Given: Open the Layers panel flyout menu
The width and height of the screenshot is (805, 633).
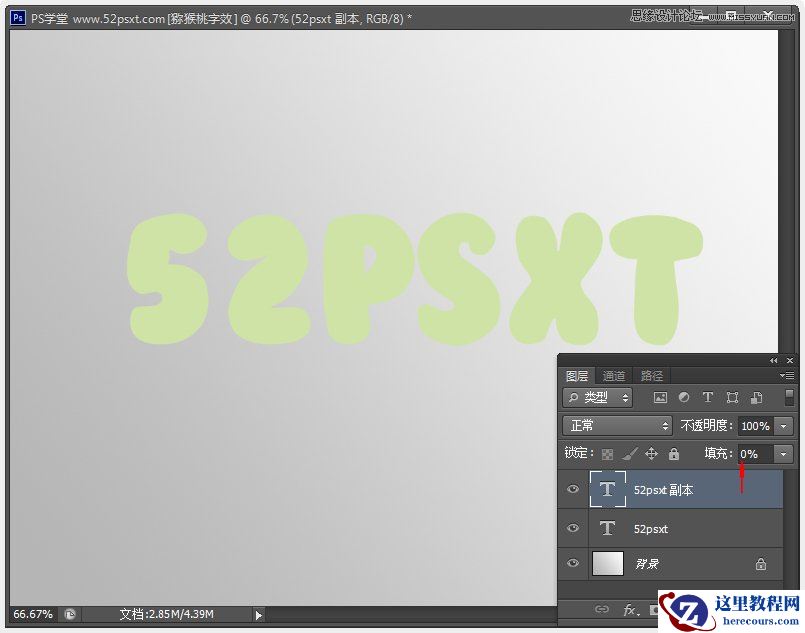Looking at the screenshot, I should click(x=787, y=375).
